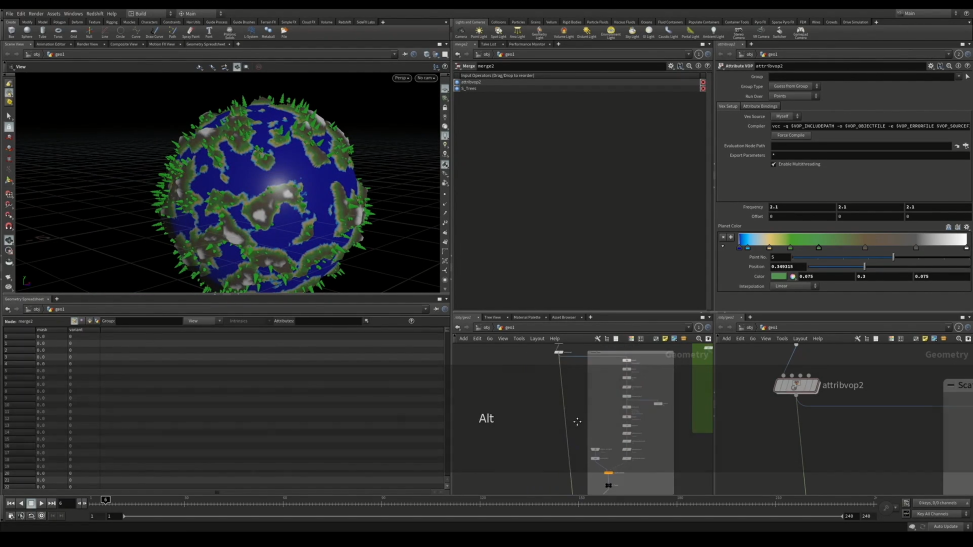
Task: Adjust the ramp Position slider
Action: pos(889,266)
